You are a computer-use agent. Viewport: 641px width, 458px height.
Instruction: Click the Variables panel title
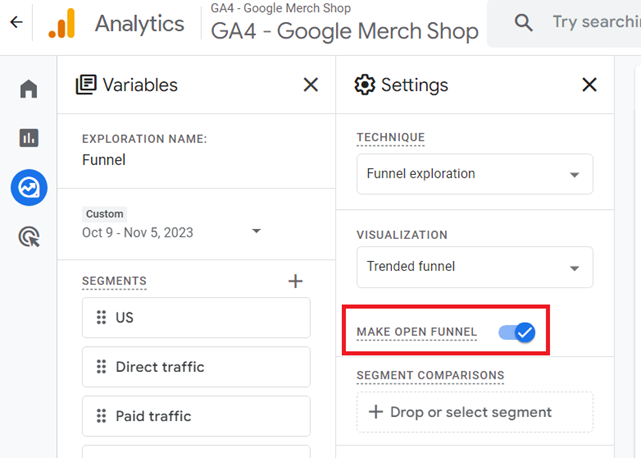coord(140,85)
